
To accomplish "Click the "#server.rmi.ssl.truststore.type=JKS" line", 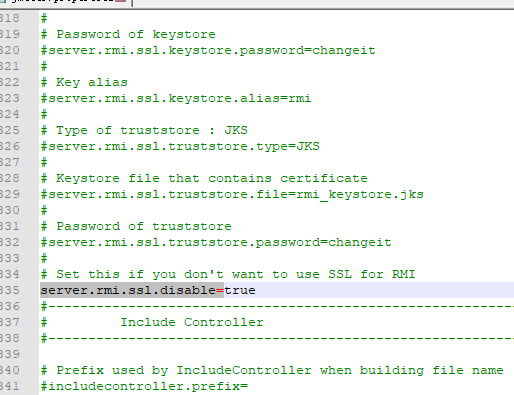I will (x=180, y=146).
